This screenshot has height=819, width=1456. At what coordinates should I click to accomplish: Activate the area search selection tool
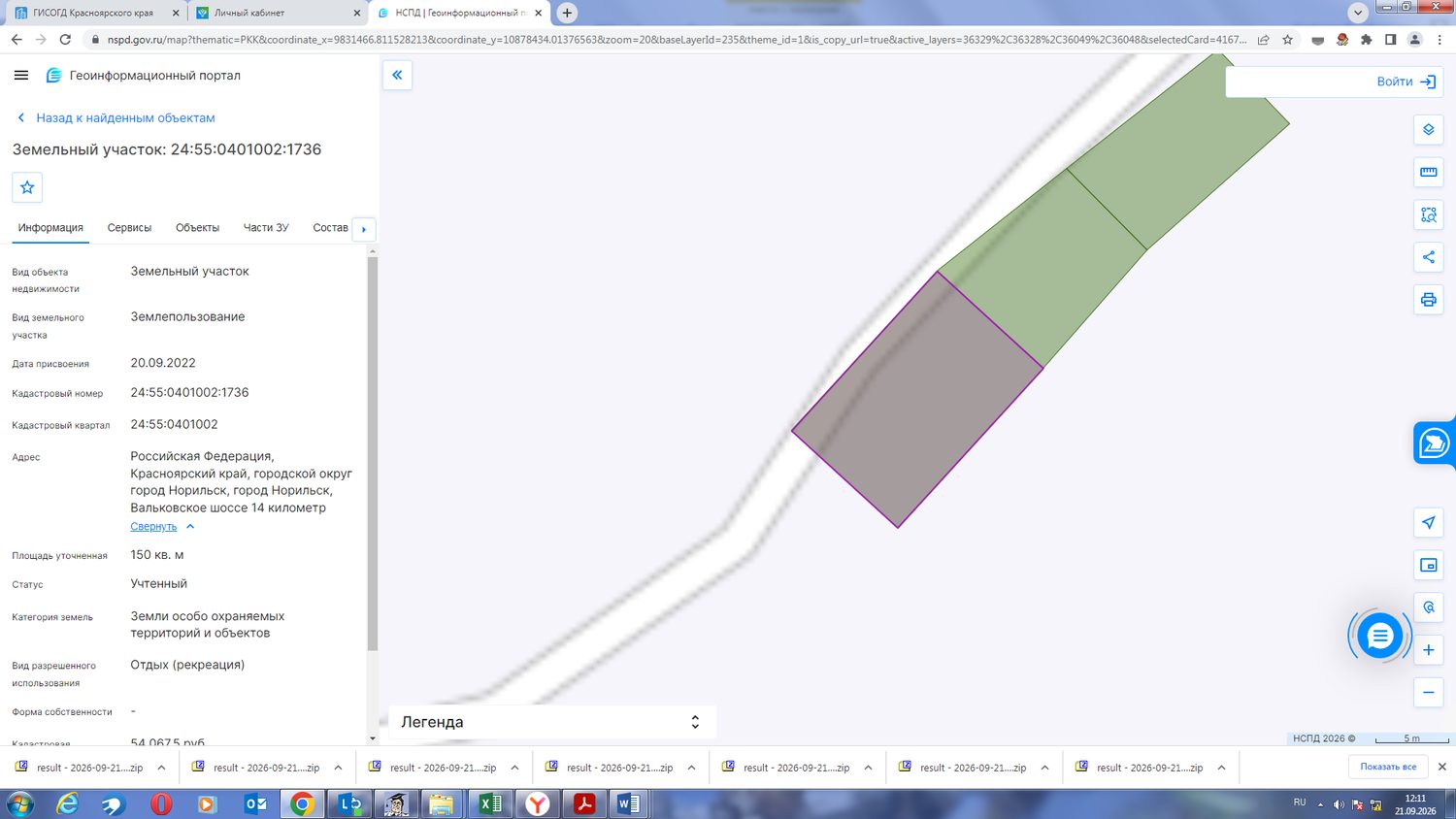pyautogui.click(x=1429, y=214)
